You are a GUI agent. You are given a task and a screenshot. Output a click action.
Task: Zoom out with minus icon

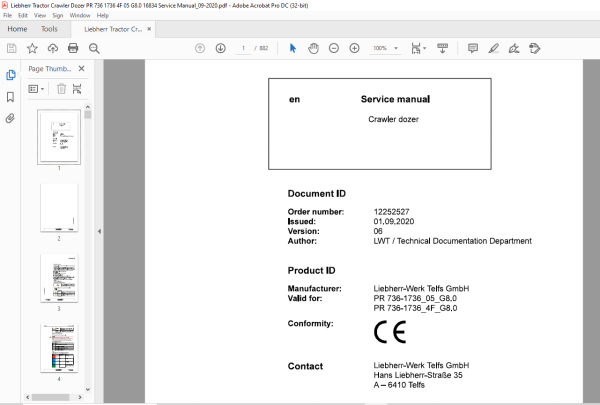(x=334, y=48)
